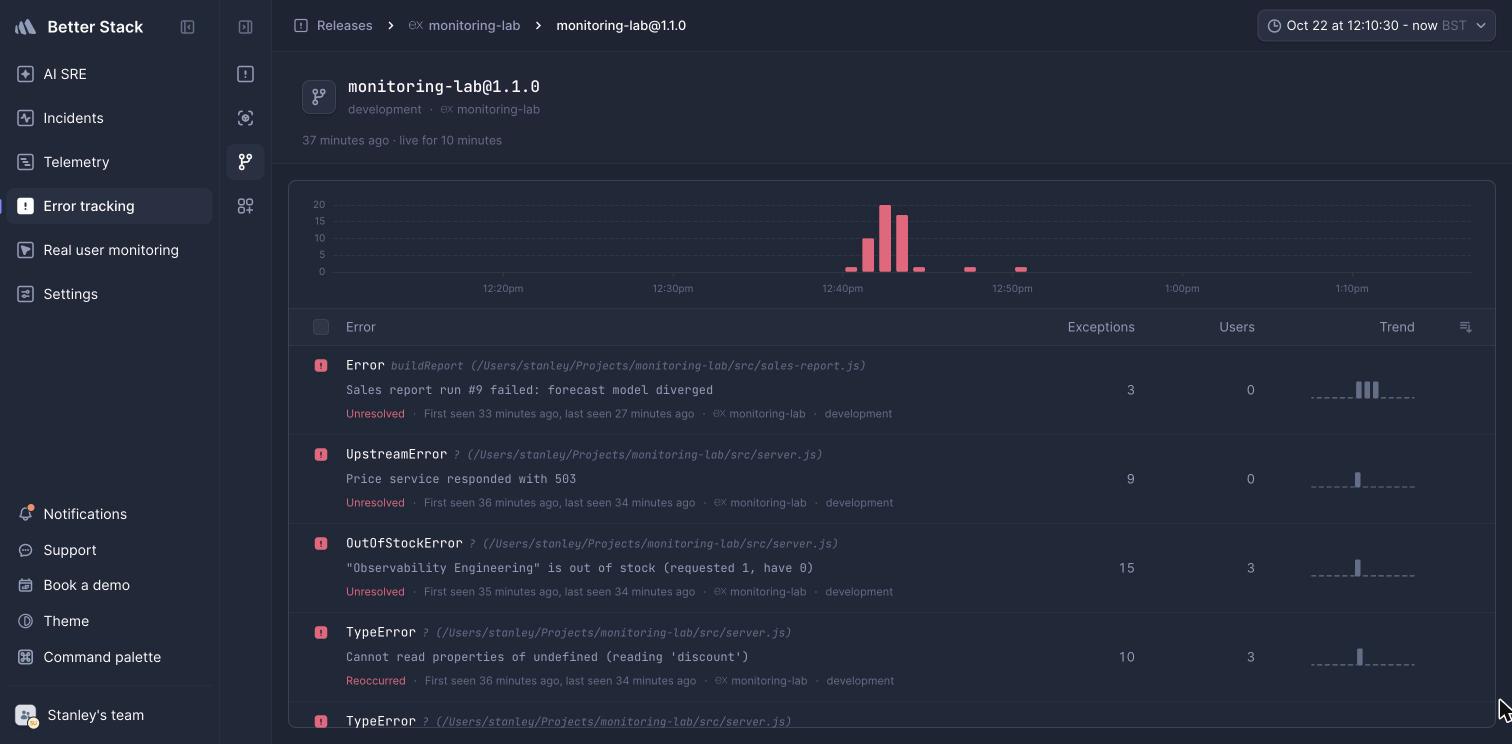The image size is (1512, 744).
Task: Open monitoring-lab in the breadcrumb
Action: [474, 26]
